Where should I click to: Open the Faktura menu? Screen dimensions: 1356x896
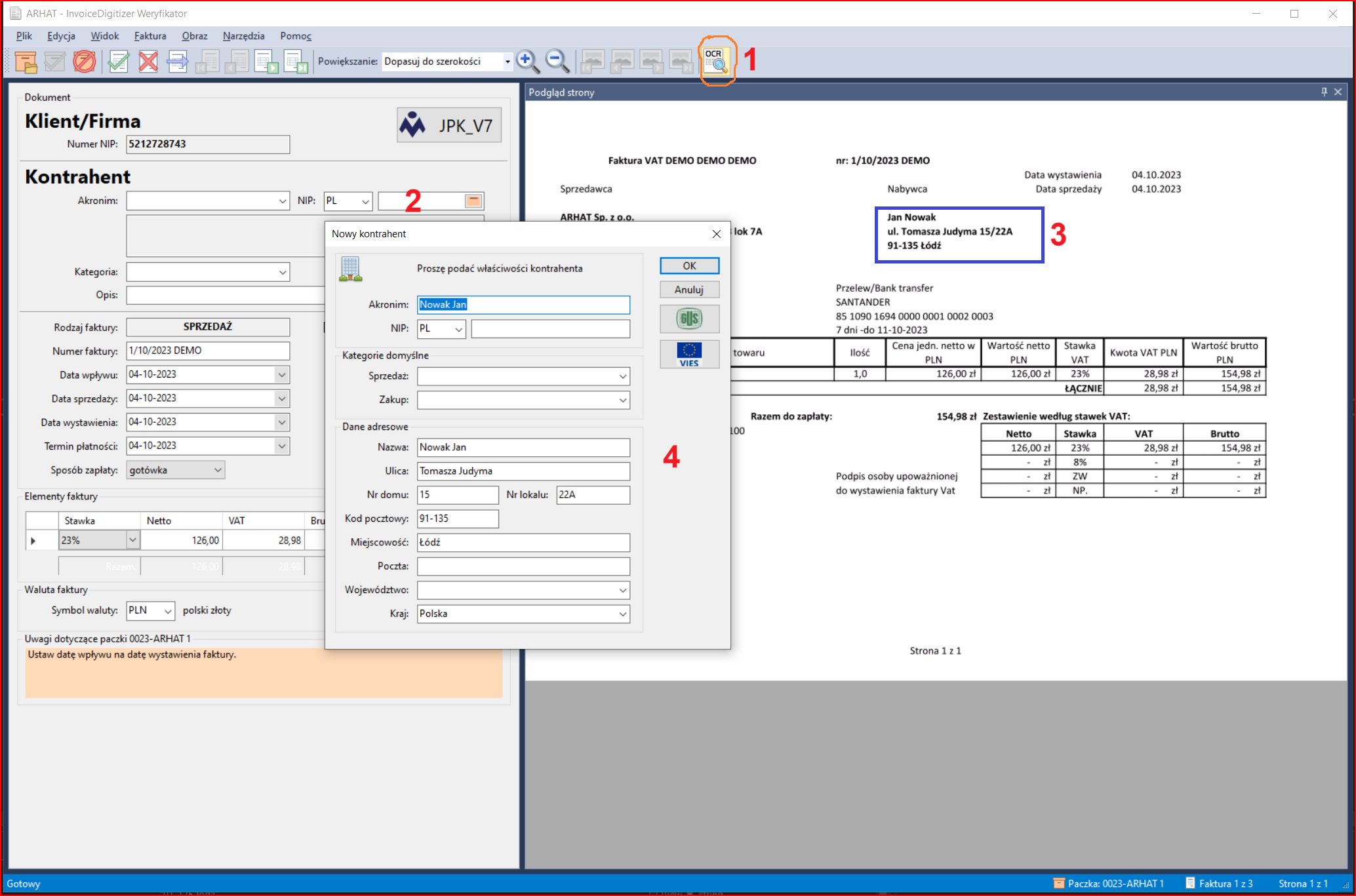pyautogui.click(x=150, y=36)
